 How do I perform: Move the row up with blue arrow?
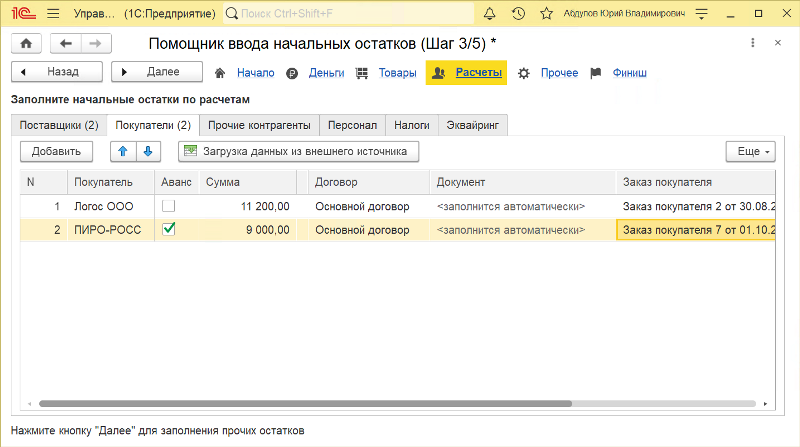(123, 152)
